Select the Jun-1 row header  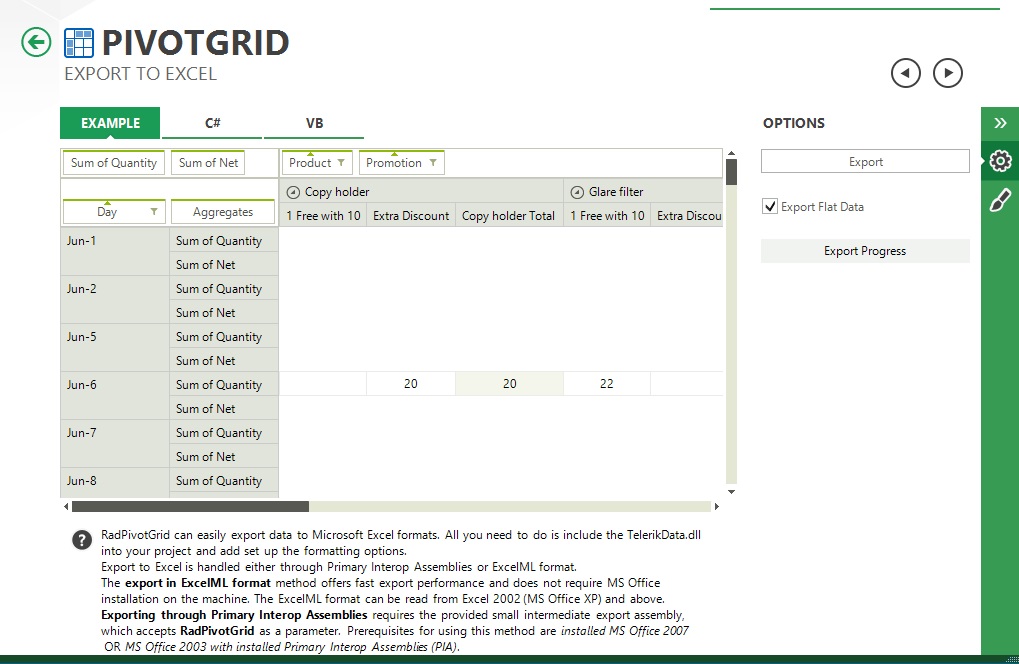coord(115,252)
